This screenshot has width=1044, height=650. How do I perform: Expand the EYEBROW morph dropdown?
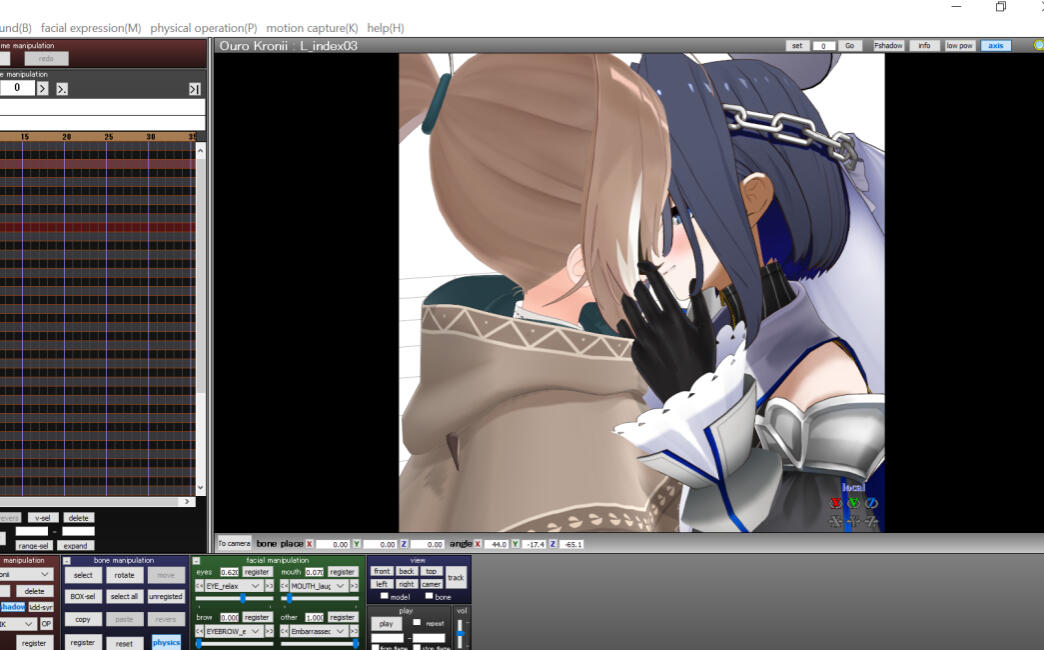pyautogui.click(x=256, y=632)
